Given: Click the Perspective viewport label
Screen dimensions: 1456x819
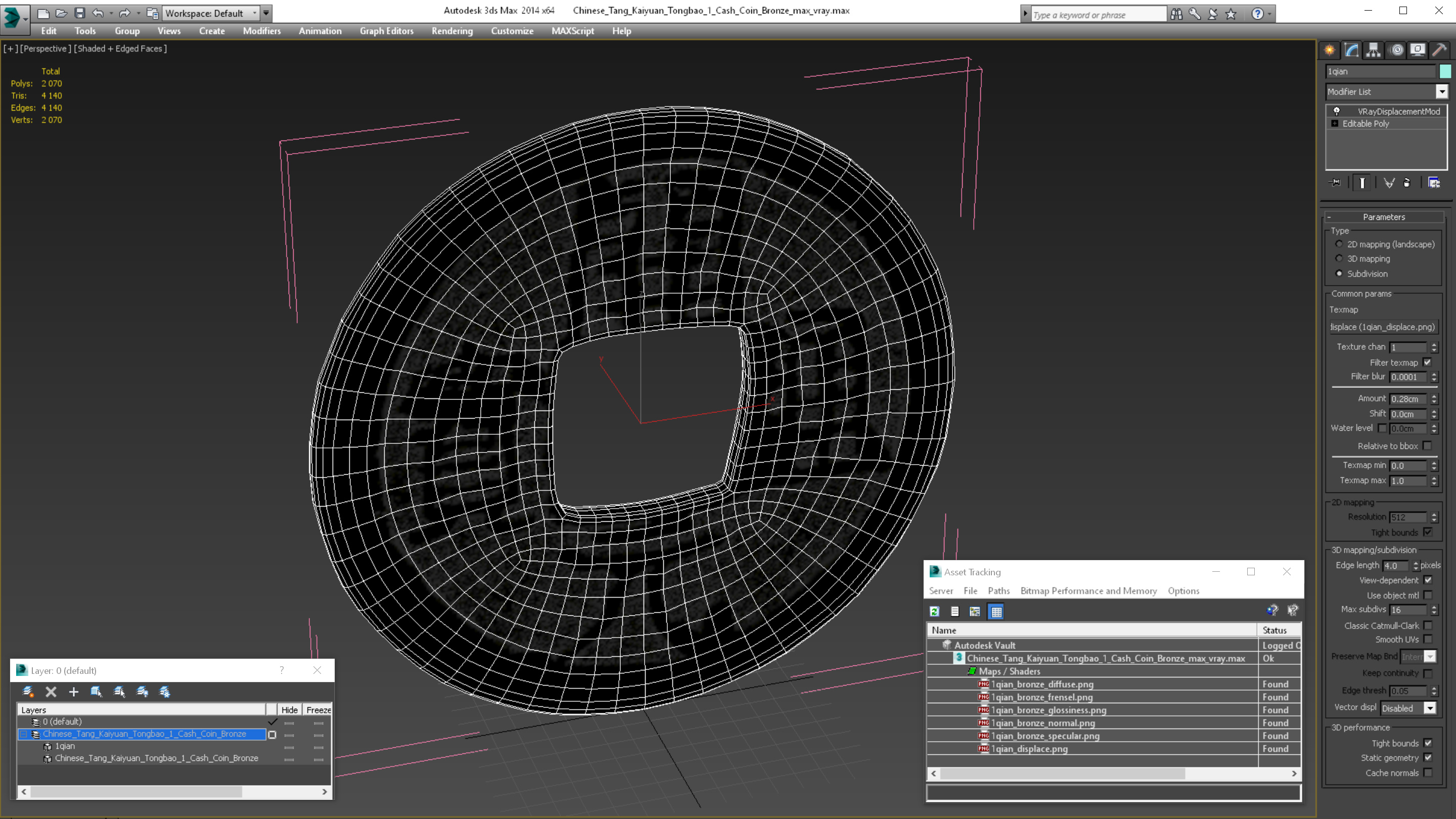Looking at the screenshot, I should point(46,49).
